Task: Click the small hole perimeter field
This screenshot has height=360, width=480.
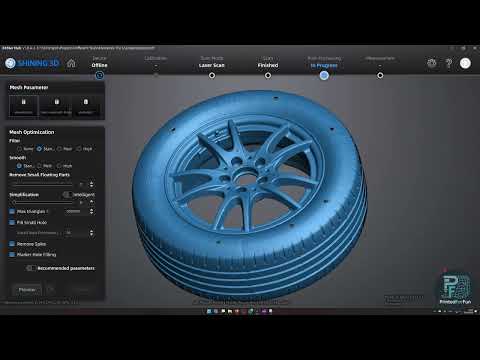Action: pyautogui.click(x=76, y=233)
